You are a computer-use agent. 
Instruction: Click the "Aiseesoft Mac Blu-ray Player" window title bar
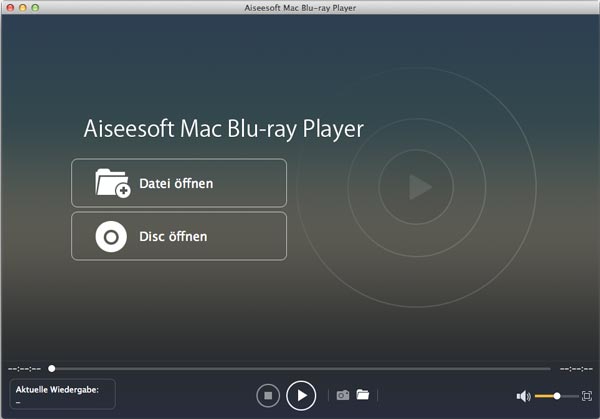coord(300,8)
